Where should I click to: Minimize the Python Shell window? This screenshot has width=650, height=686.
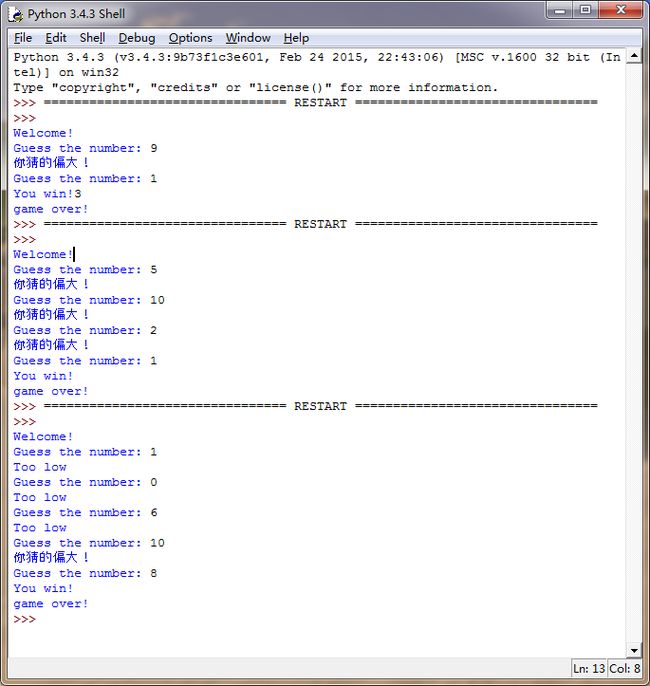click(x=559, y=10)
